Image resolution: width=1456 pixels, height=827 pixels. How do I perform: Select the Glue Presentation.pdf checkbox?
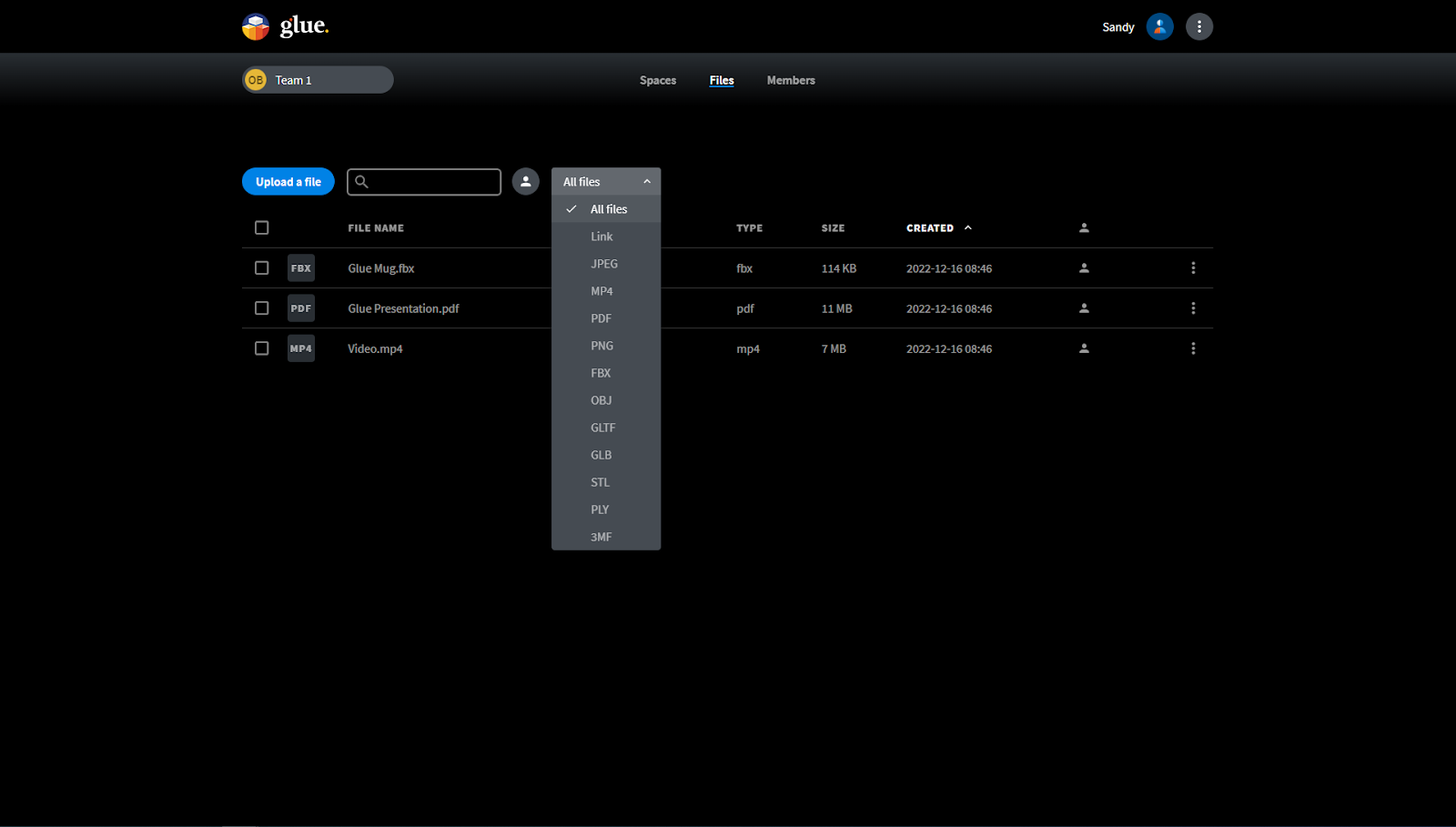[x=262, y=308]
